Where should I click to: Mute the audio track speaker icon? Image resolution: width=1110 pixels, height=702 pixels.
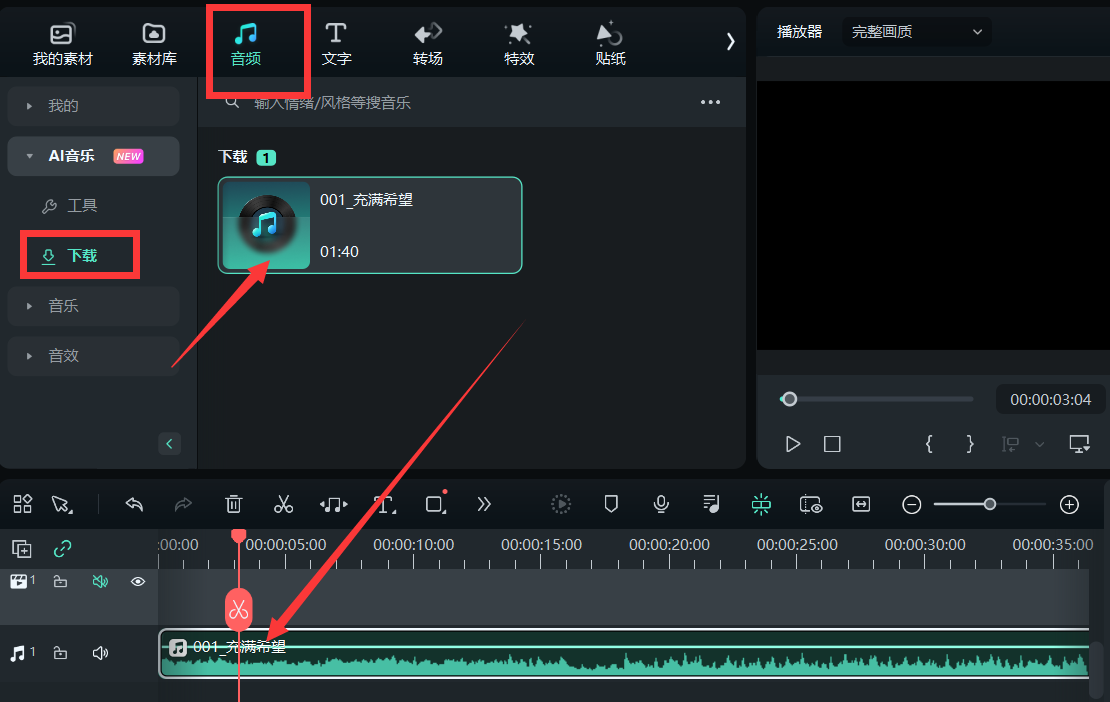coord(100,653)
